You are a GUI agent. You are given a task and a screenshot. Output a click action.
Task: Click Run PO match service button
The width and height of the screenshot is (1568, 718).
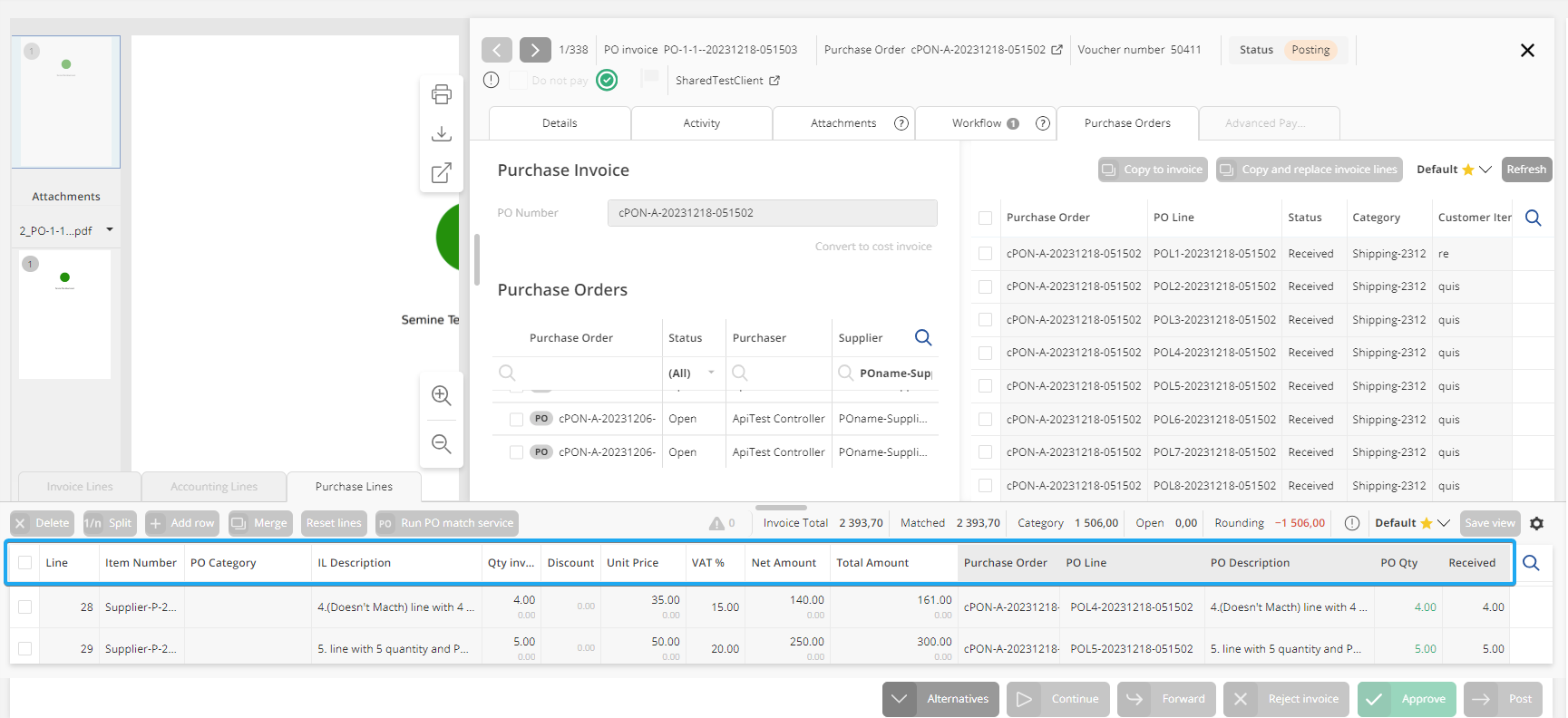point(447,523)
